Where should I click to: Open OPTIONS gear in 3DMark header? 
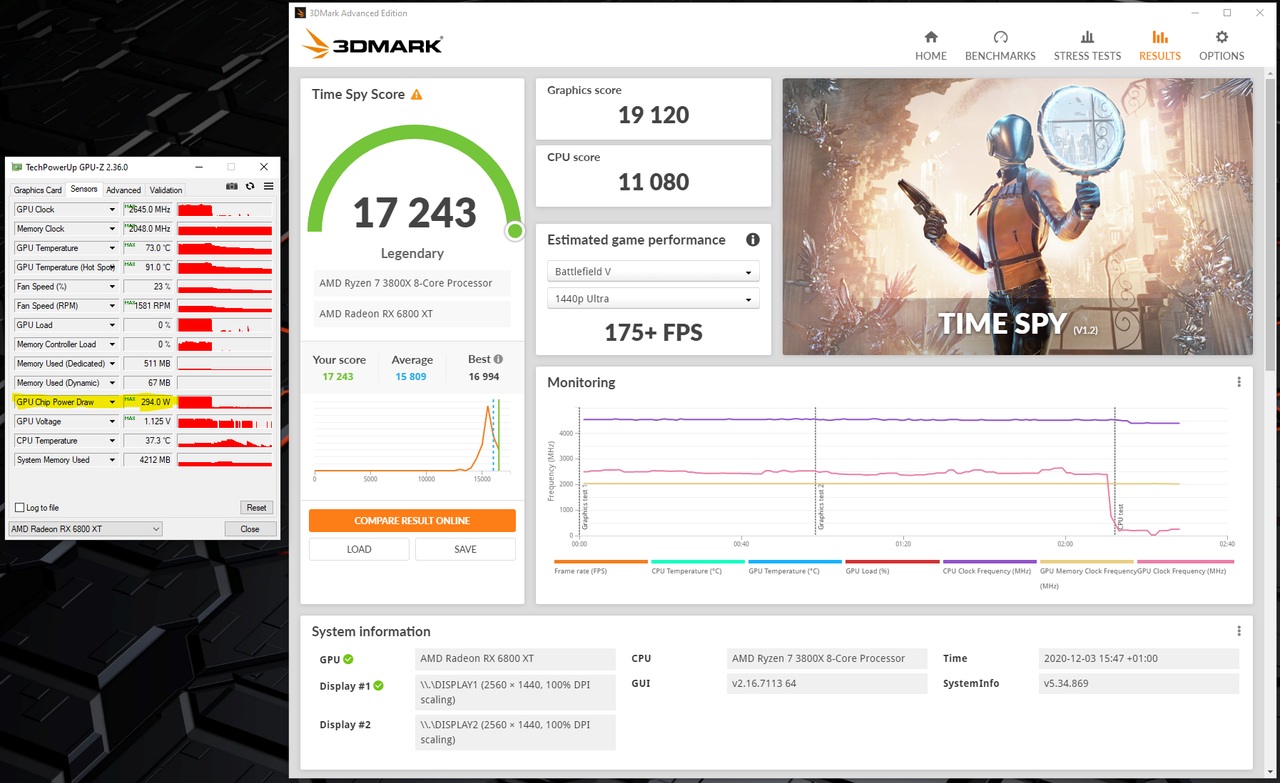tap(1221, 37)
